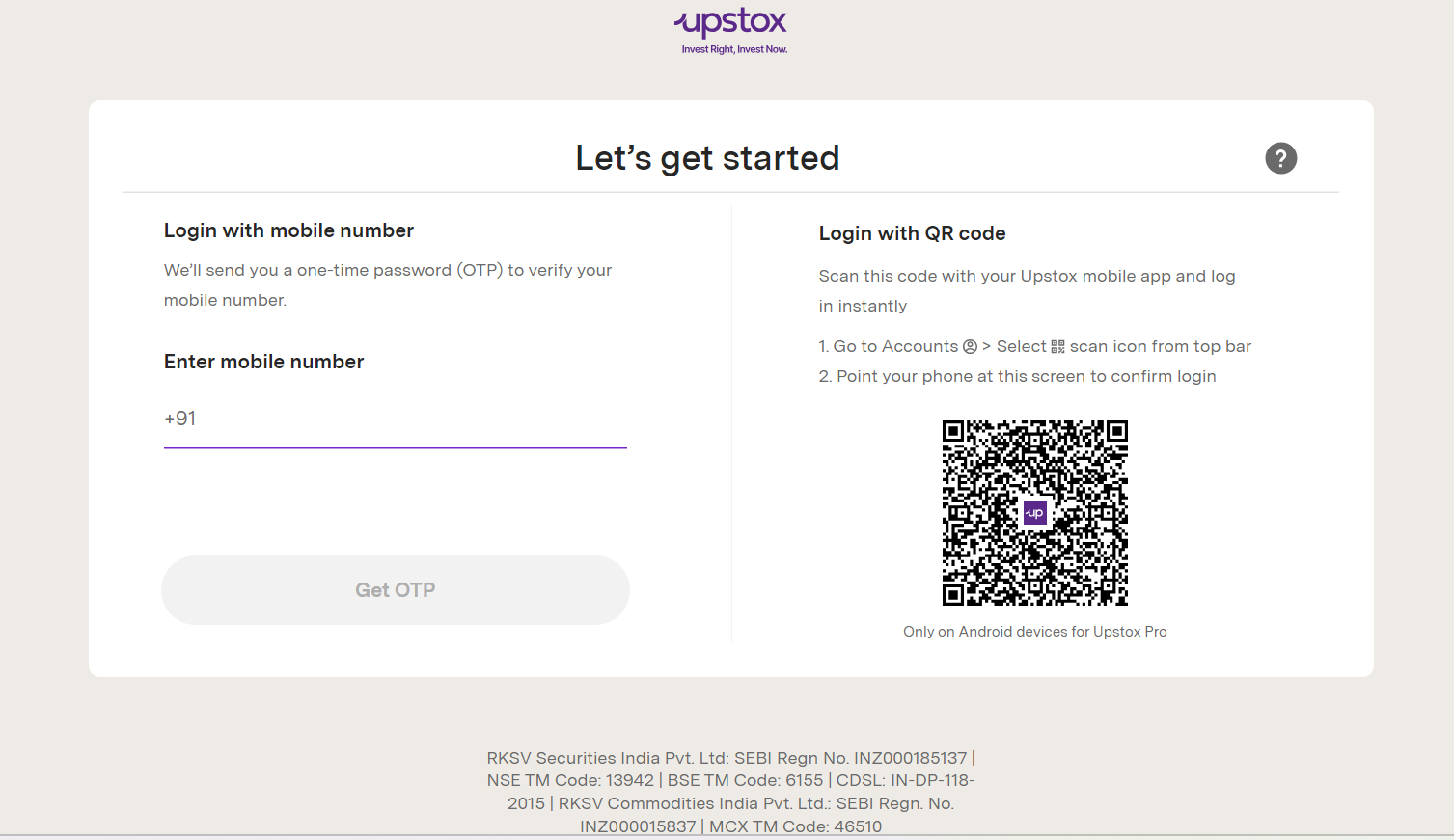Click the "scan icon from top bar" text
1454x840 pixels.
click(1160, 347)
